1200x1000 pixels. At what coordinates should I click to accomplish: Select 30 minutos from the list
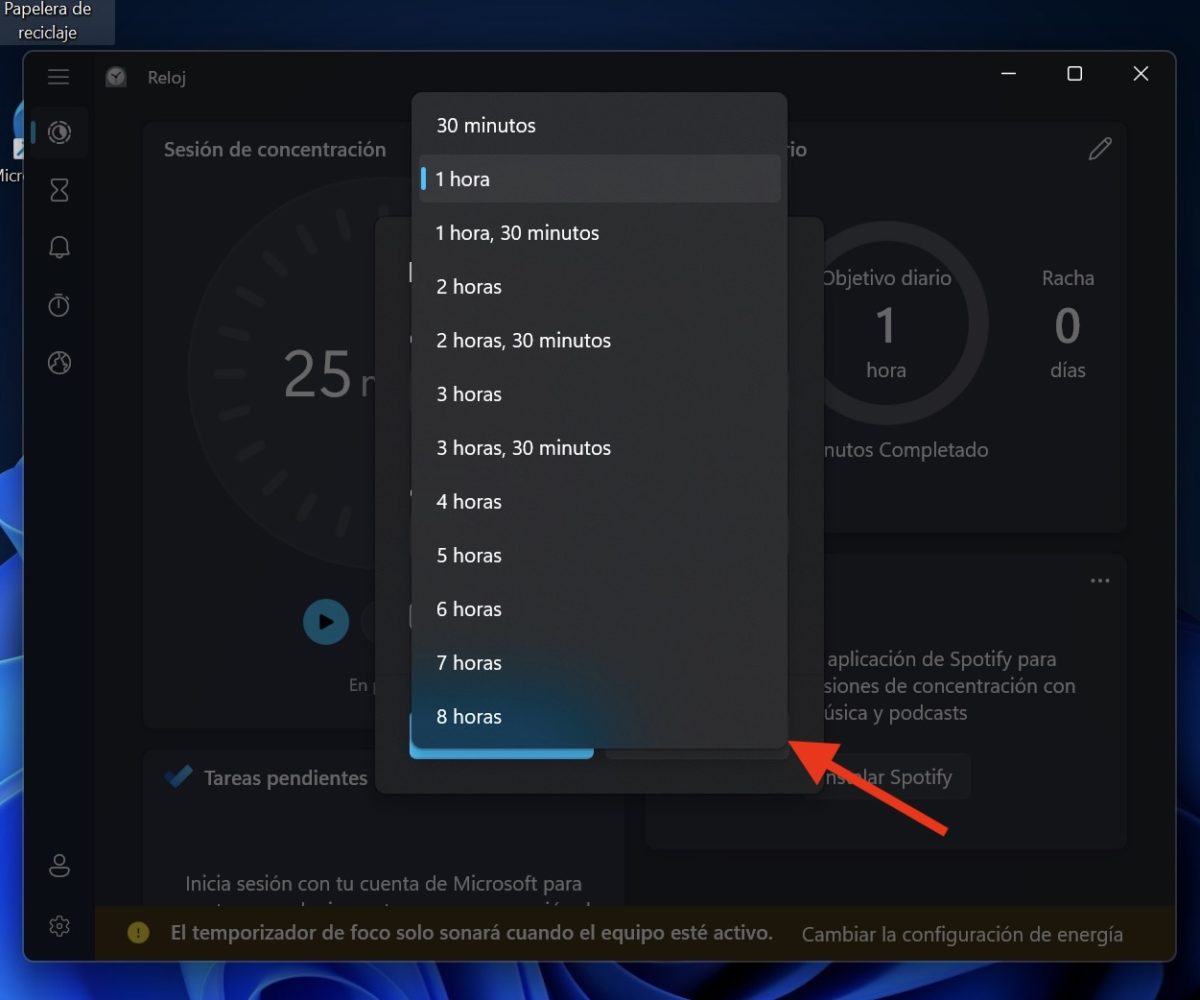coord(600,126)
